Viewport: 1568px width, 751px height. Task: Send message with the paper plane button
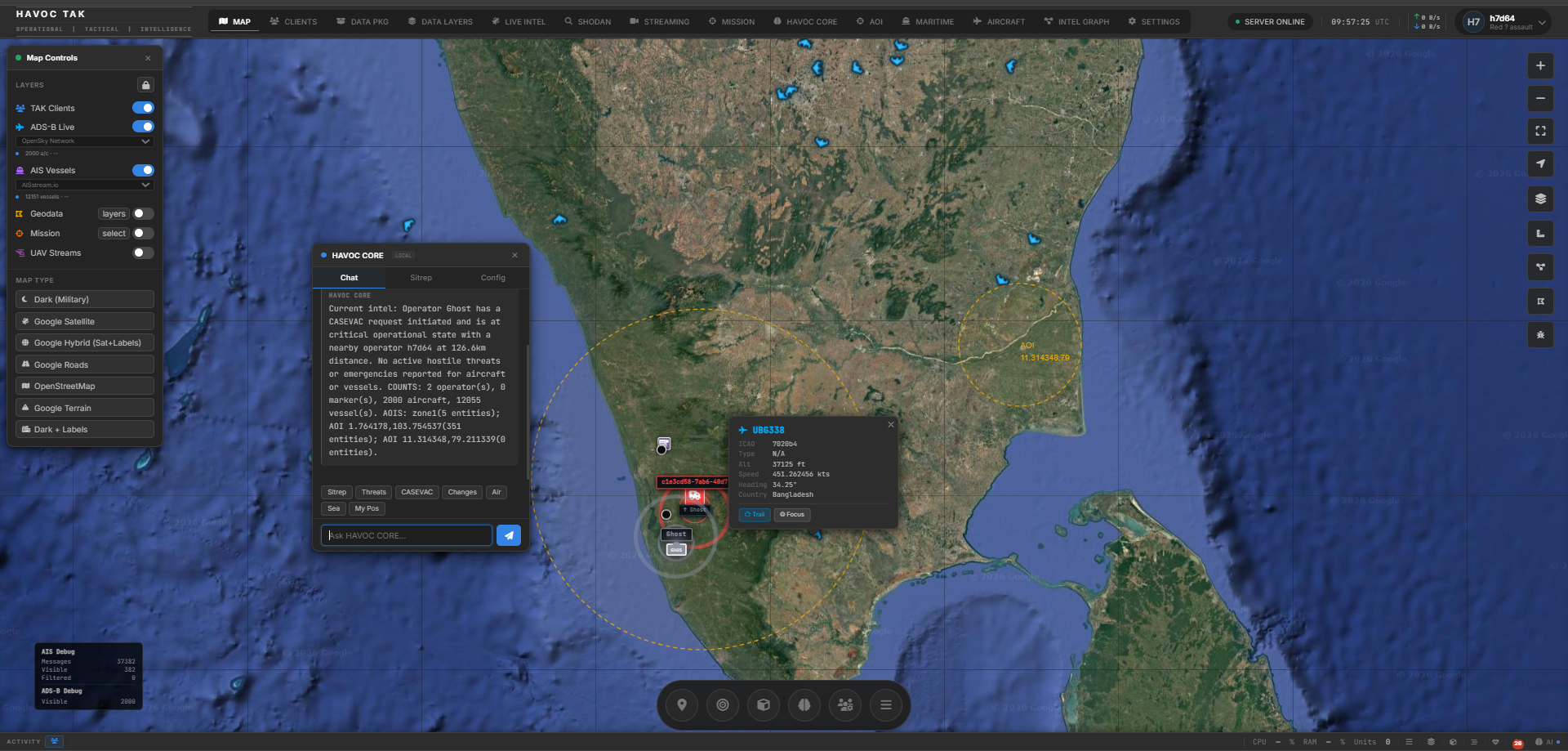[x=509, y=535]
